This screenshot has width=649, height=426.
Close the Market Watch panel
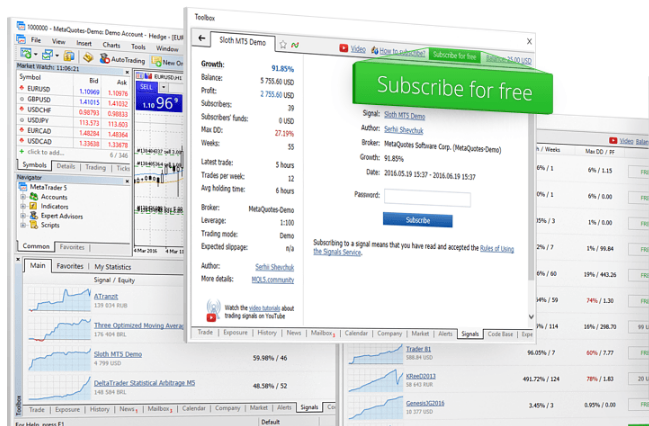tap(127, 72)
